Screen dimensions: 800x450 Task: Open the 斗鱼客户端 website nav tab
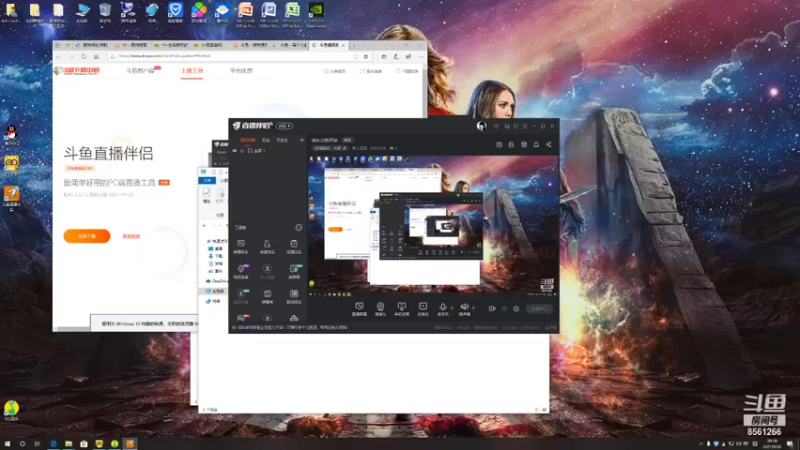140,70
